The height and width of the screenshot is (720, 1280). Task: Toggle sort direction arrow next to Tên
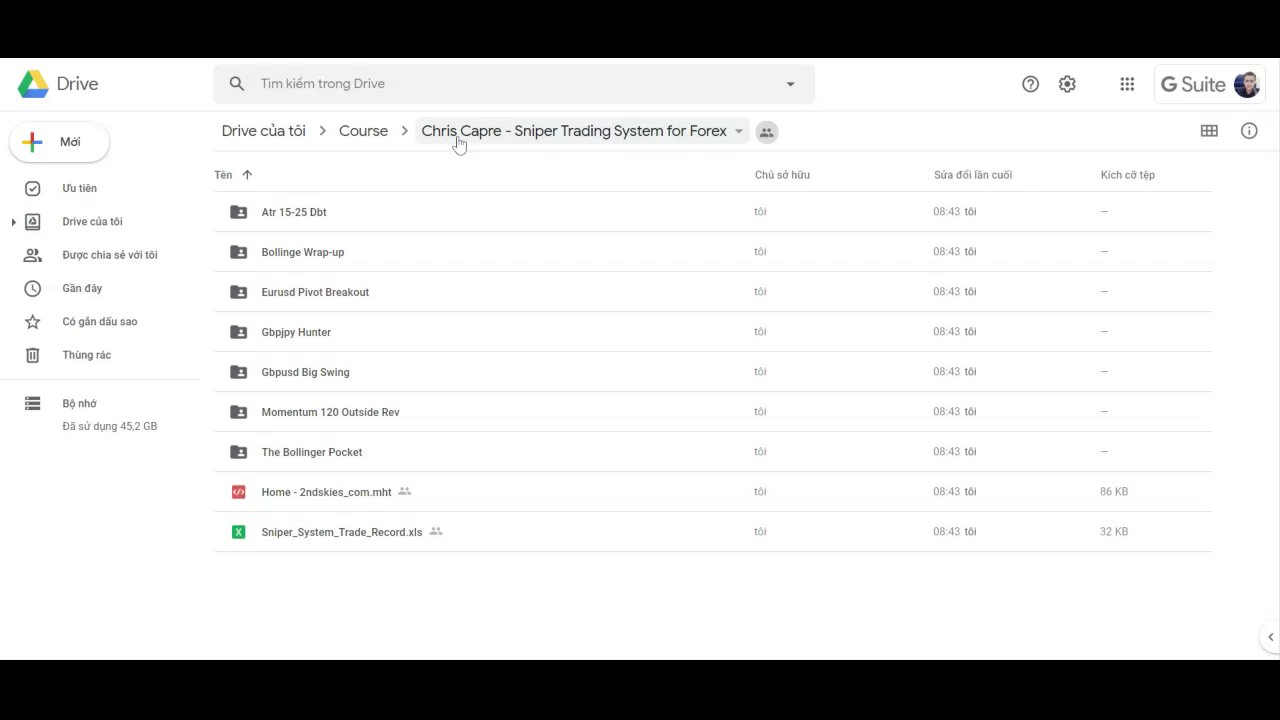(x=247, y=175)
